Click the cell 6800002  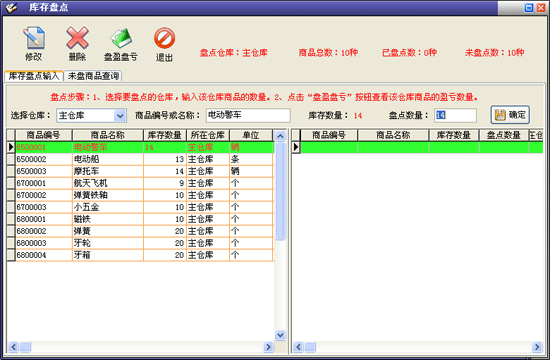(44, 231)
